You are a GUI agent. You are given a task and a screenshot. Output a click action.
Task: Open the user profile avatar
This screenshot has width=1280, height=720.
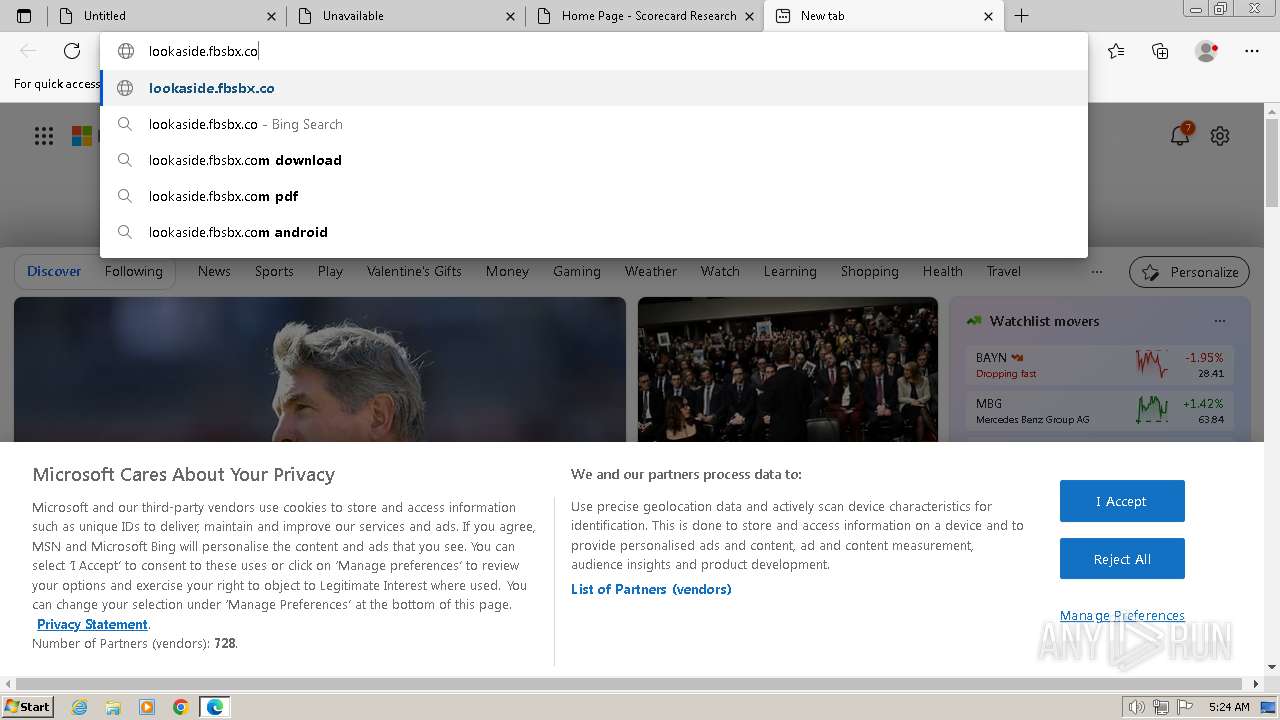point(1207,51)
